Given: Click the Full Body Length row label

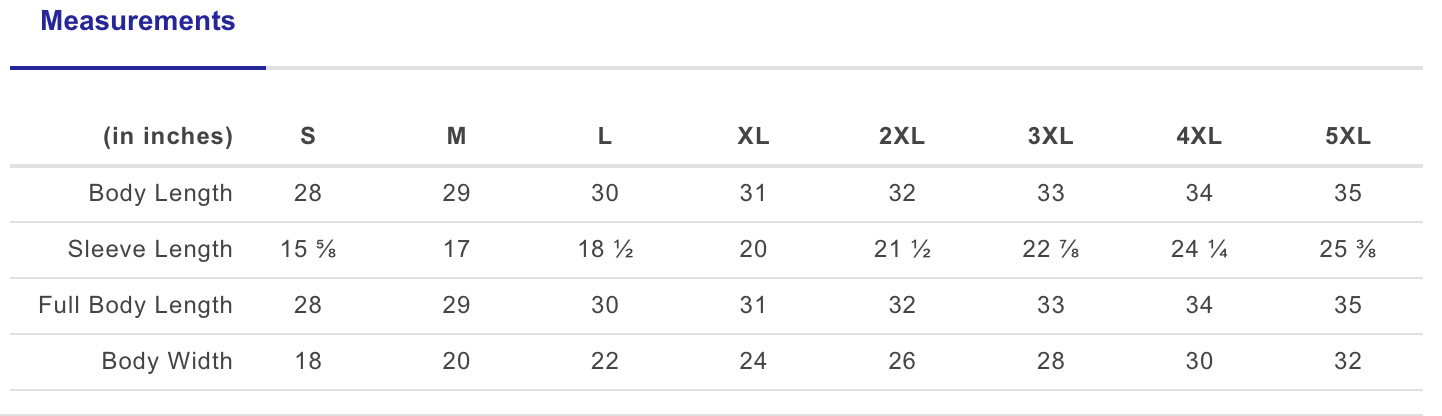Looking at the screenshot, I should tap(135, 305).
